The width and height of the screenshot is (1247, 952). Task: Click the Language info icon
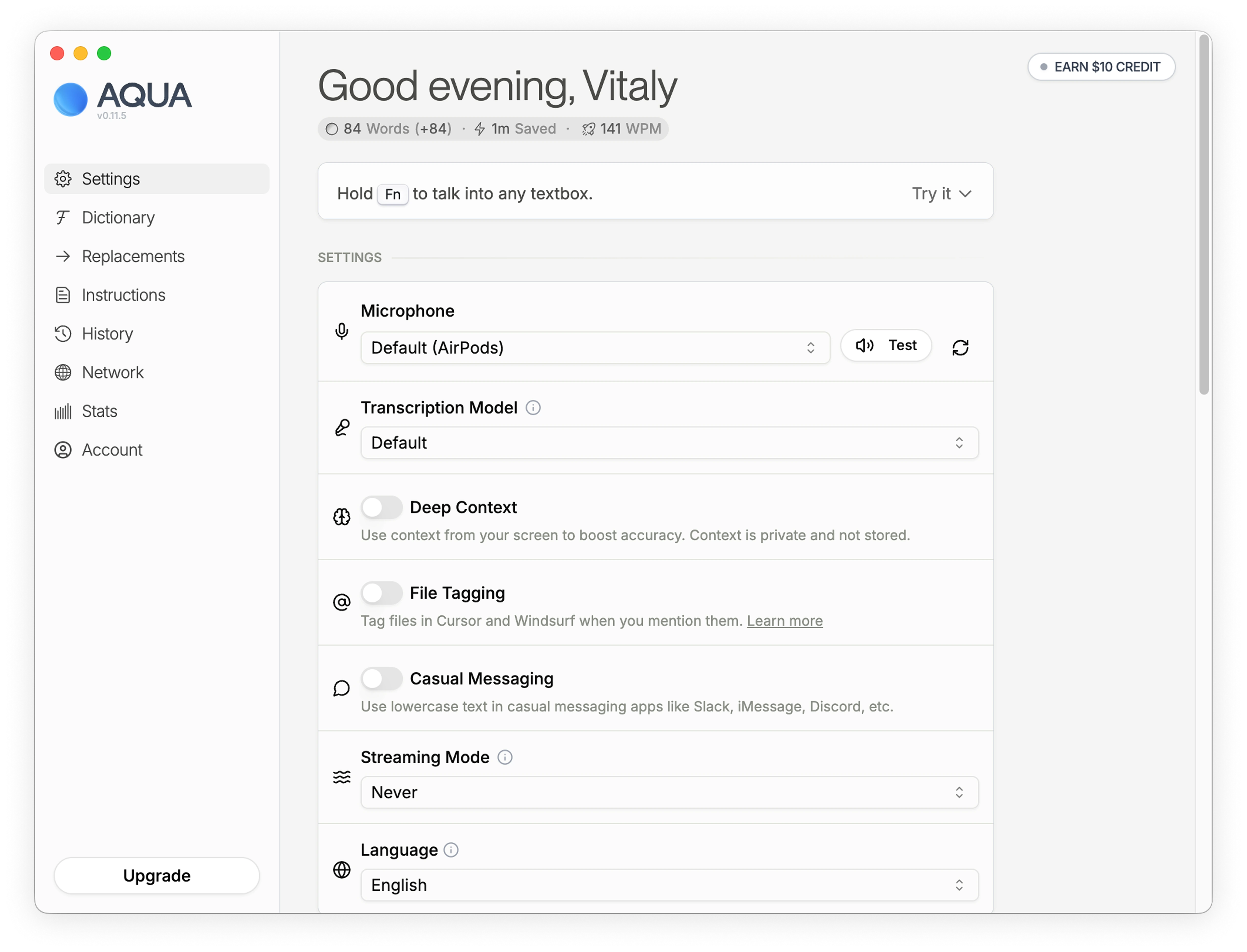coord(451,849)
